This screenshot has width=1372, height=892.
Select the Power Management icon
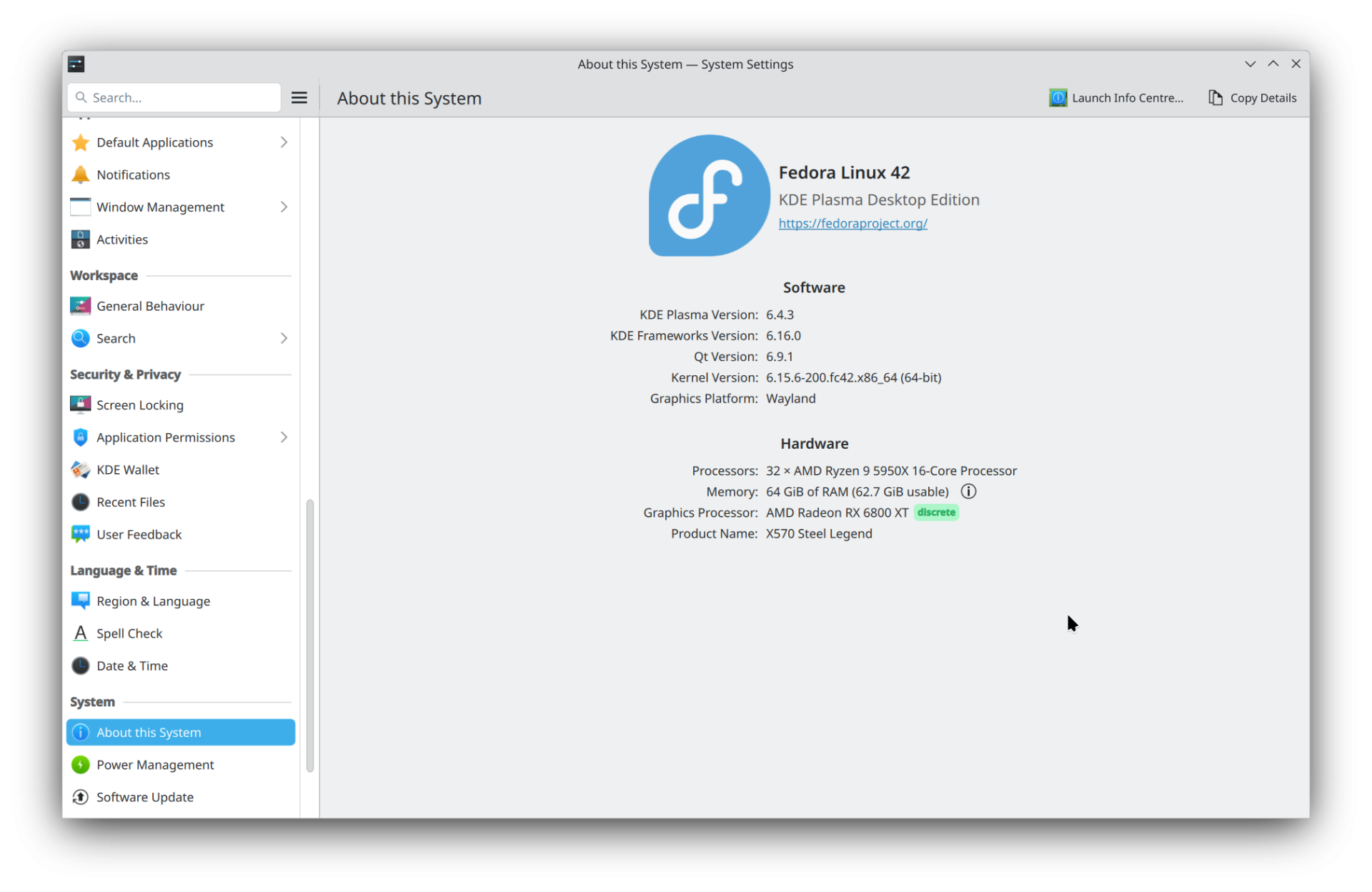(81, 765)
